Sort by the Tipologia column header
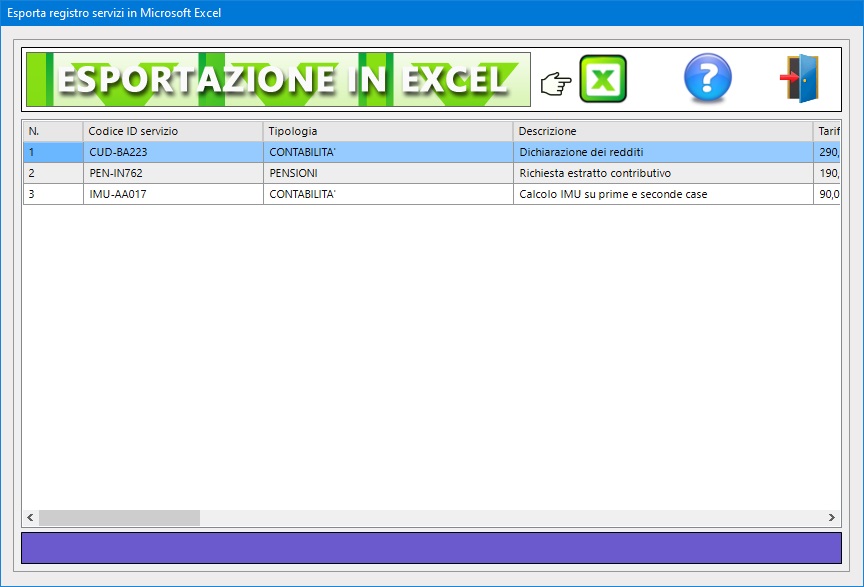 point(388,131)
